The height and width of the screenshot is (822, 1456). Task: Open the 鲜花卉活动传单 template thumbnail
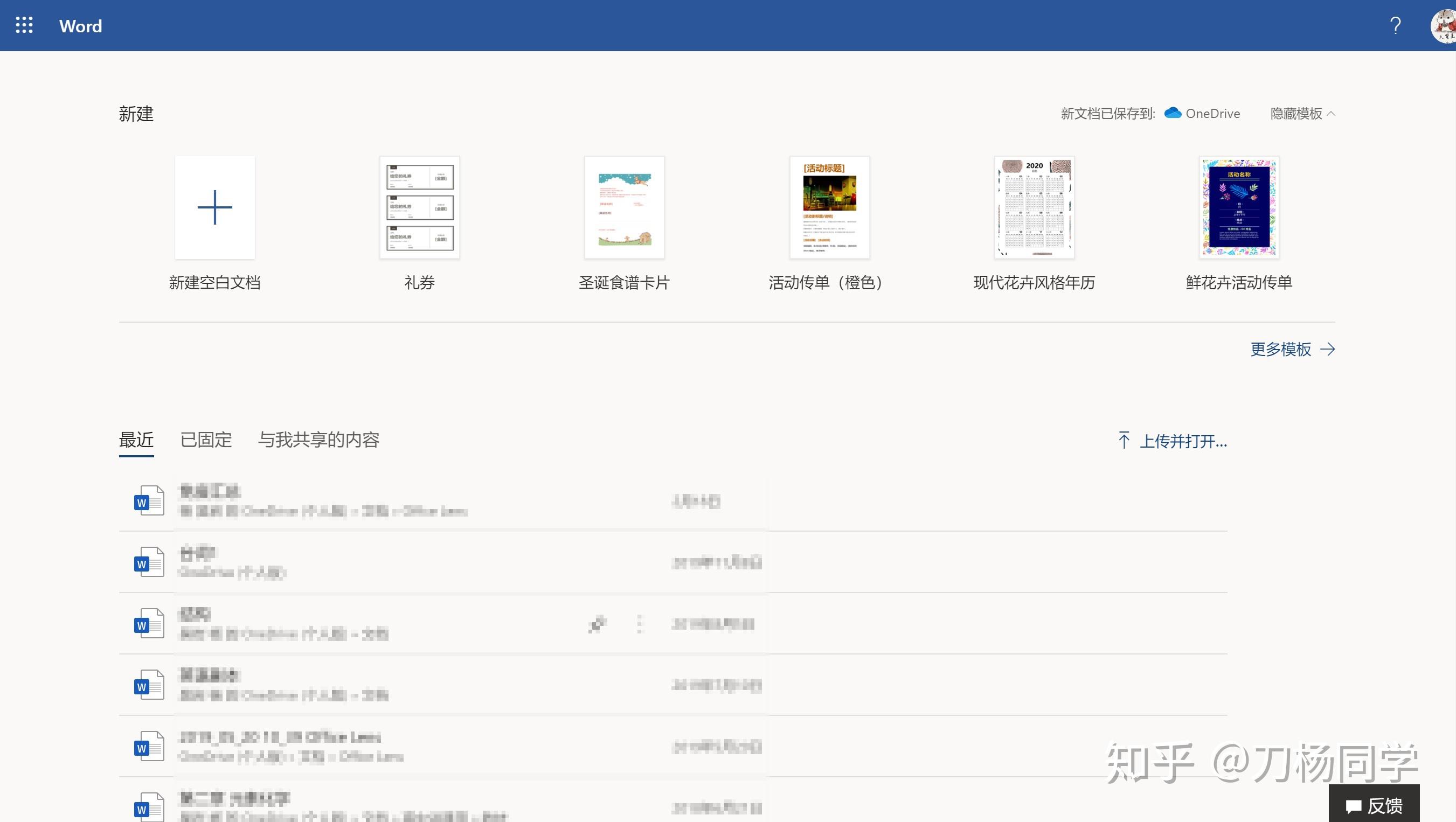(1239, 207)
